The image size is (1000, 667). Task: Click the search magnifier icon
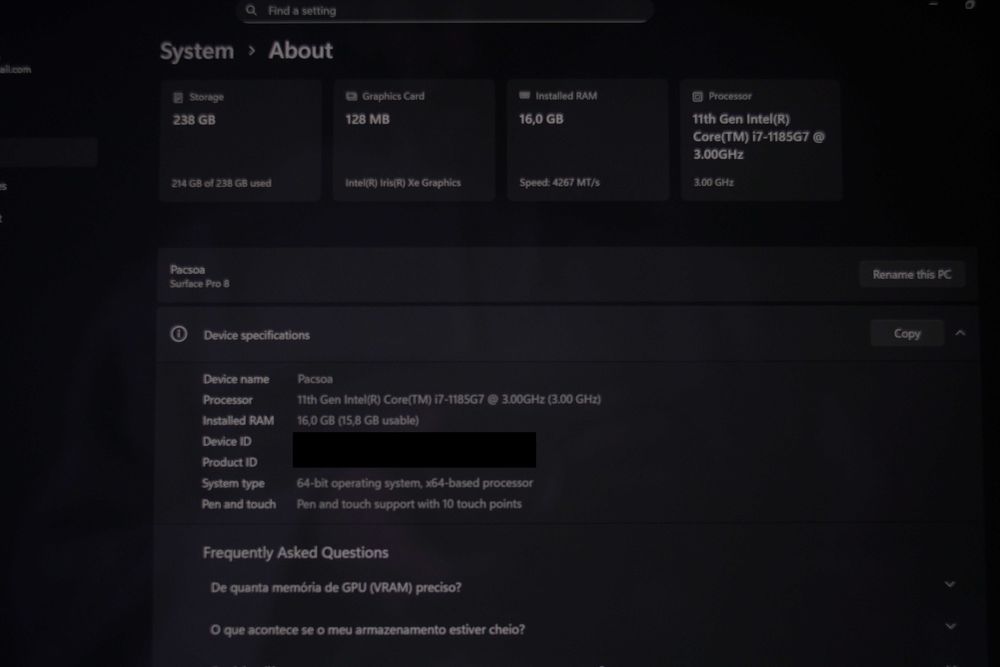tap(251, 10)
